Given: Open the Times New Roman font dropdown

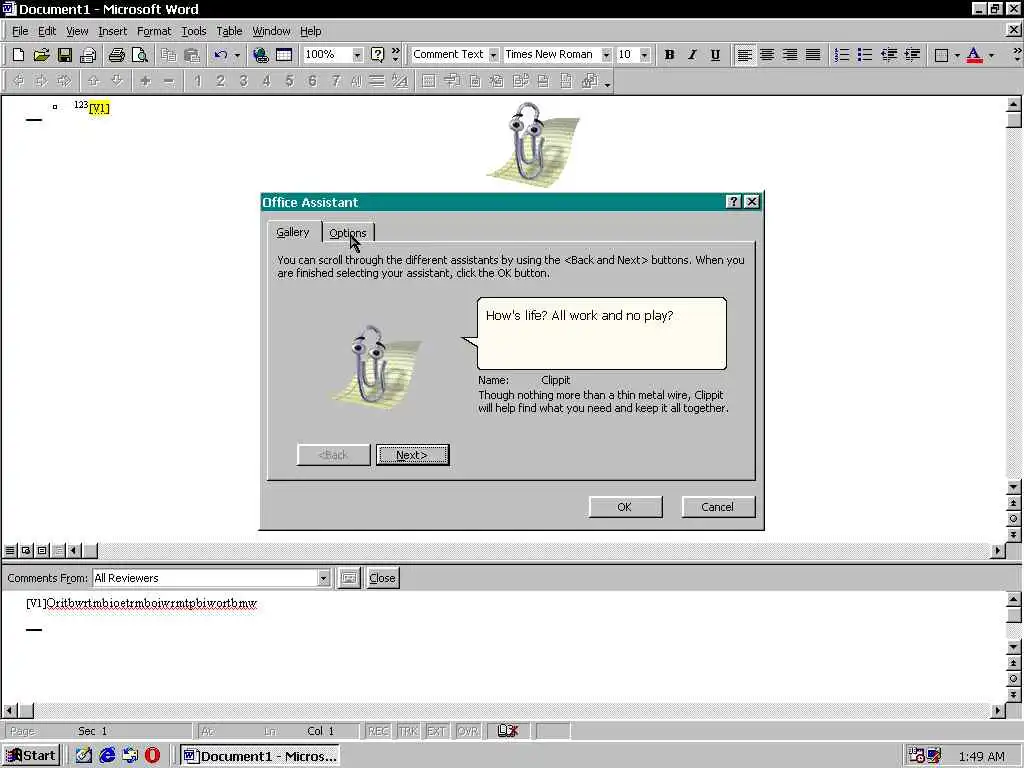Looking at the screenshot, I should 606,55.
